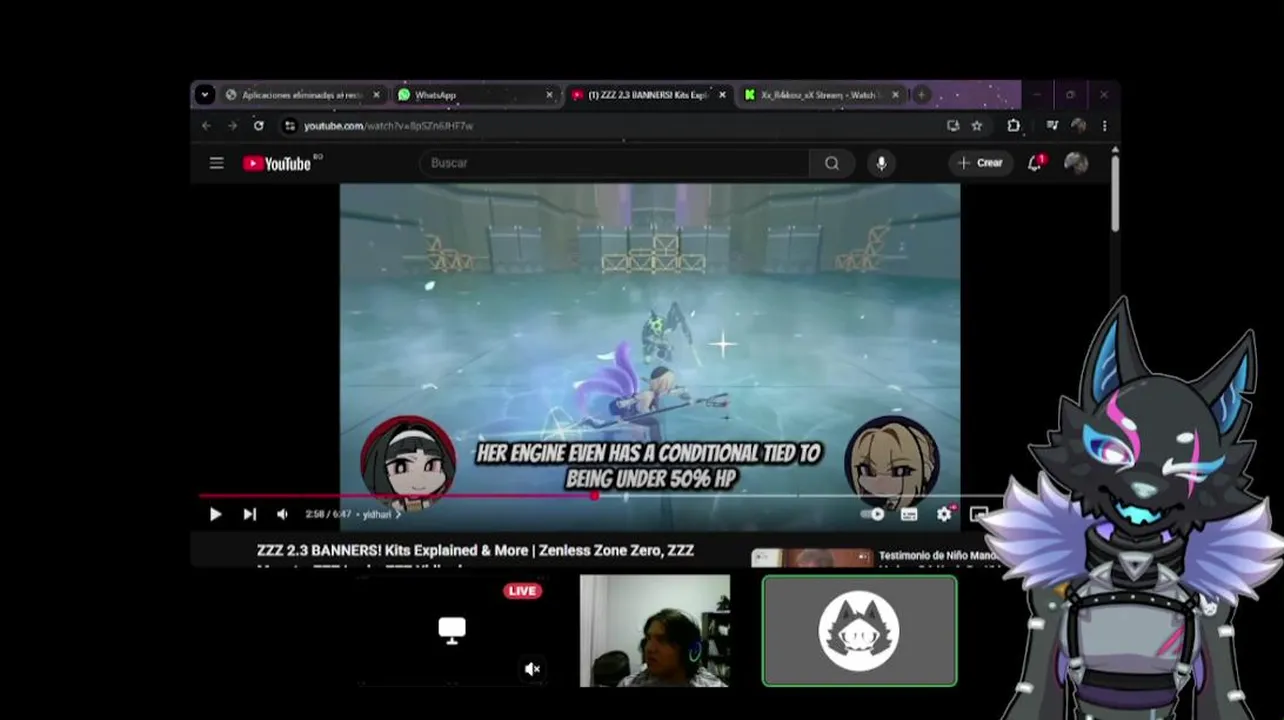
Task: Bookmark this page with the star icon
Action: (x=977, y=126)
